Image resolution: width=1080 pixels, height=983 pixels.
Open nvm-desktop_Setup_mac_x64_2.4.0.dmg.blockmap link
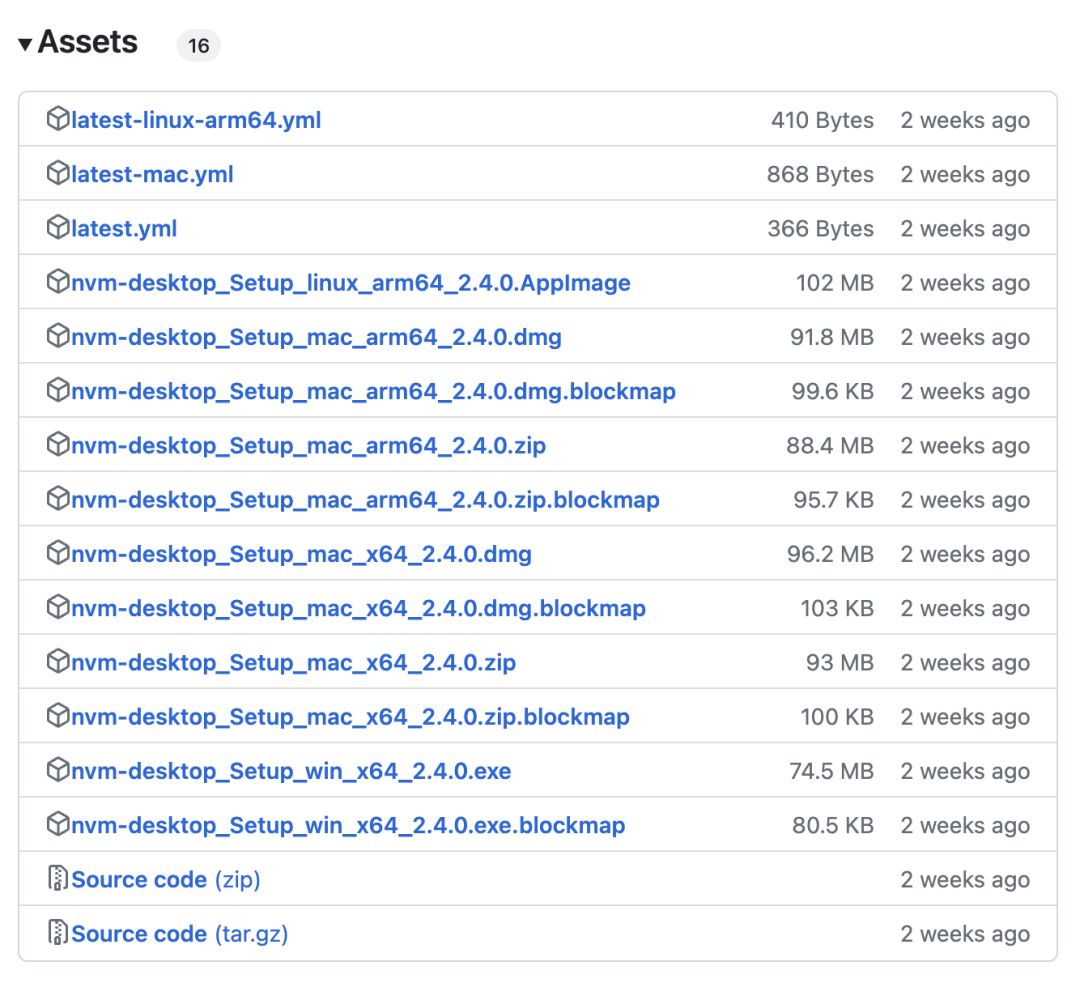pos(358,608)
